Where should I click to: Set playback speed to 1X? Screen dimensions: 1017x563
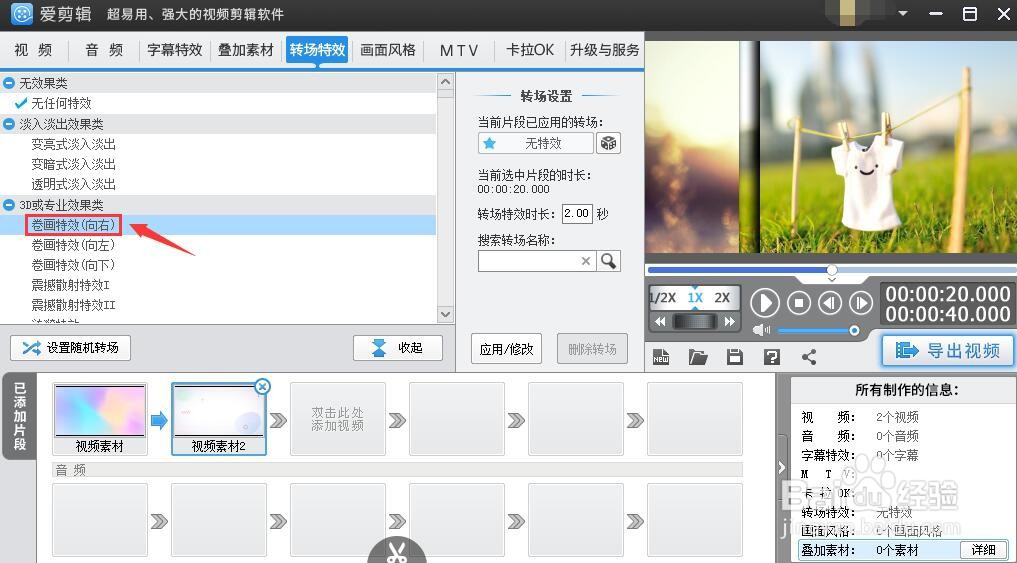tap(695, 298)
